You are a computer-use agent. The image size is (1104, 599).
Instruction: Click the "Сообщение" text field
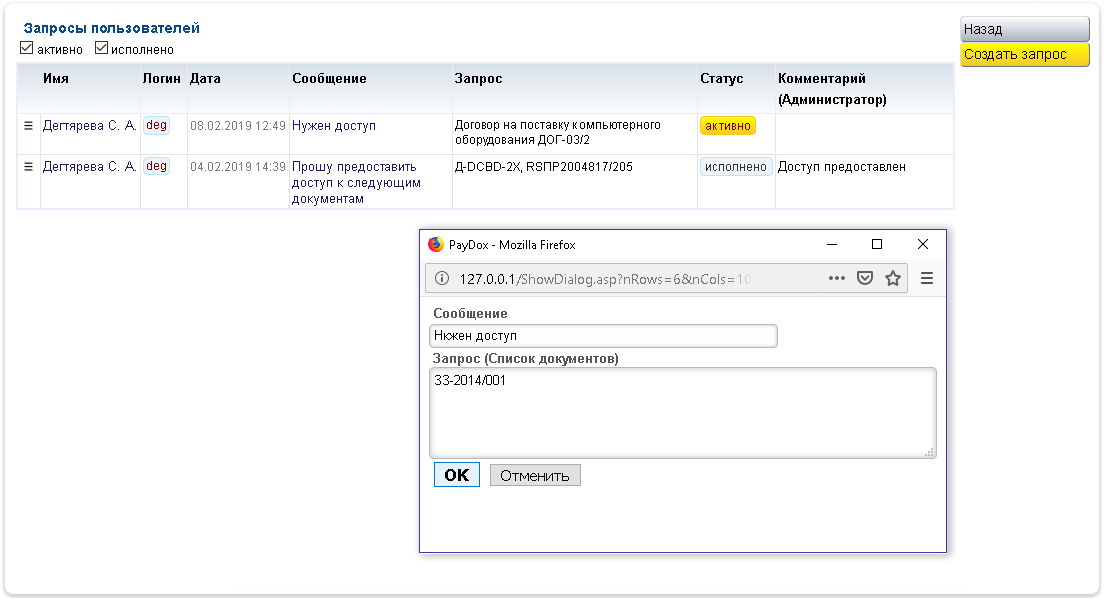click(x=603, y=337)
